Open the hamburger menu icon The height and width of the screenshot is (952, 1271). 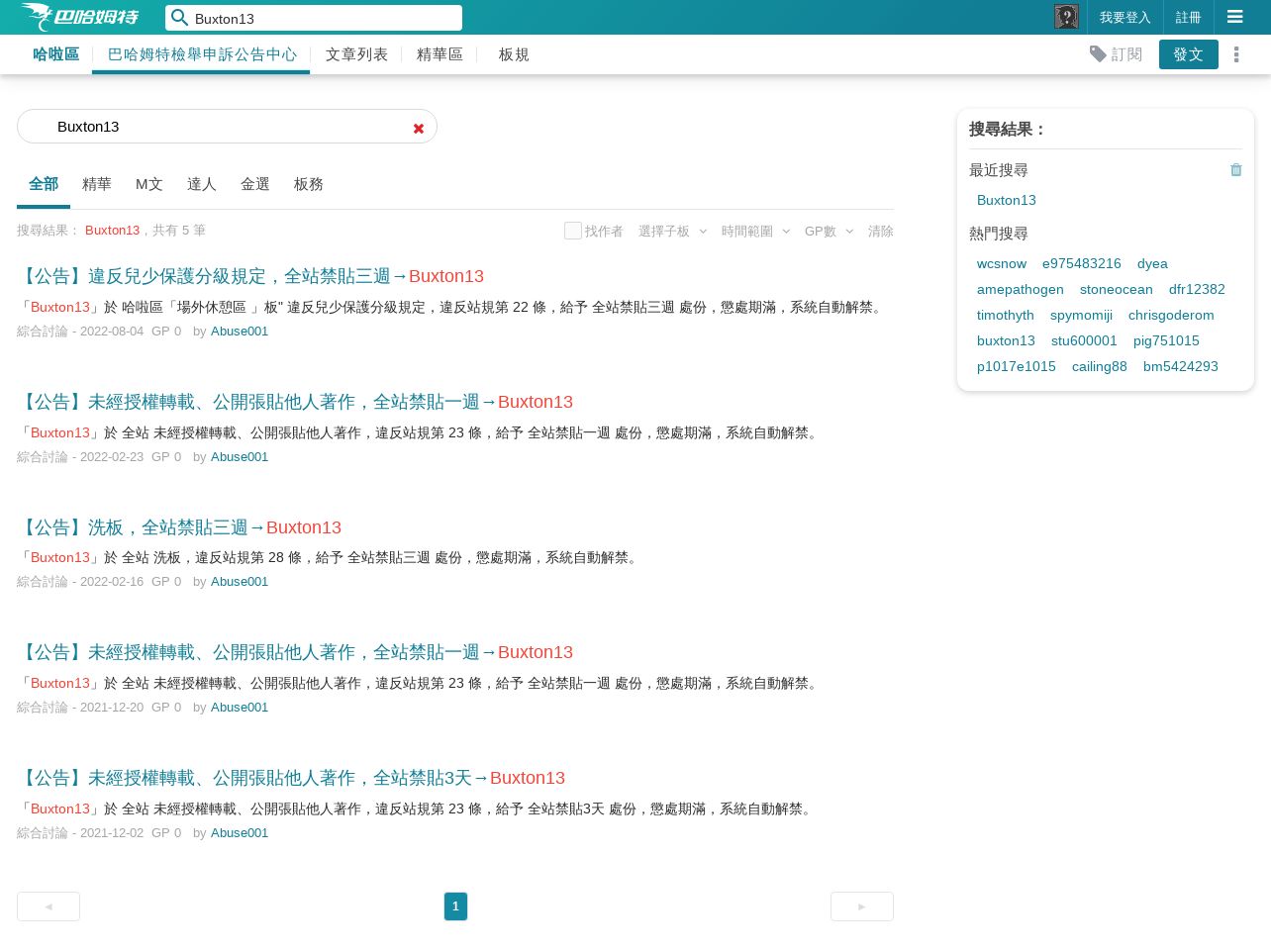point(1234,17)
